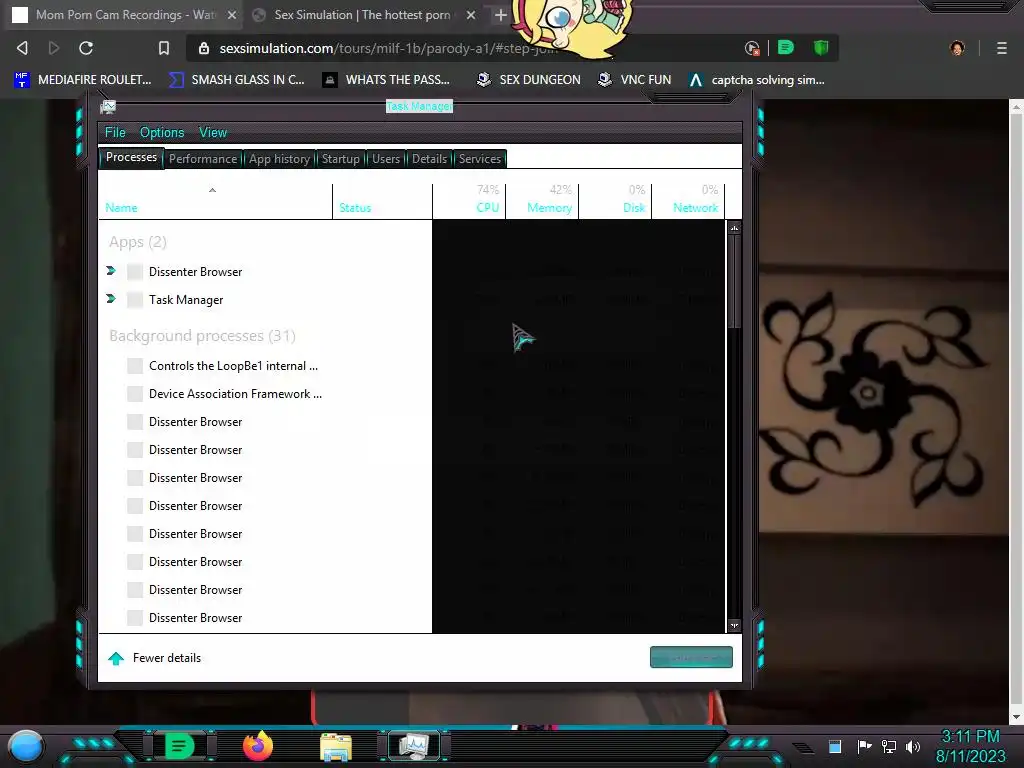This screenshot has width=1024, height=768.
Task: Collapse Task Manager with Fewer details arrow
Action: 116,658
